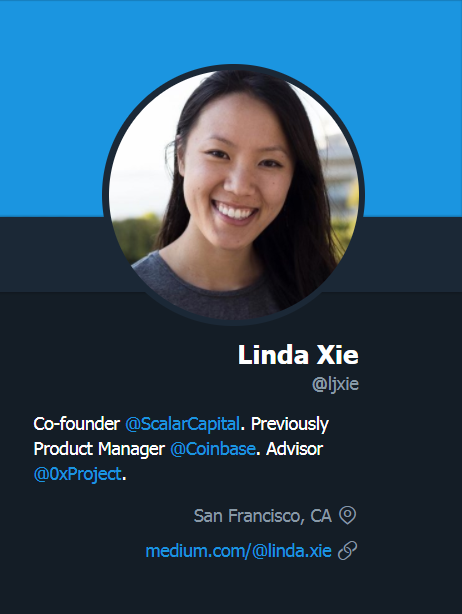The width and height of the screenshot is (462, 614).
Task: Click the word Co-founder in bio
Action: [x=76, y=424]
